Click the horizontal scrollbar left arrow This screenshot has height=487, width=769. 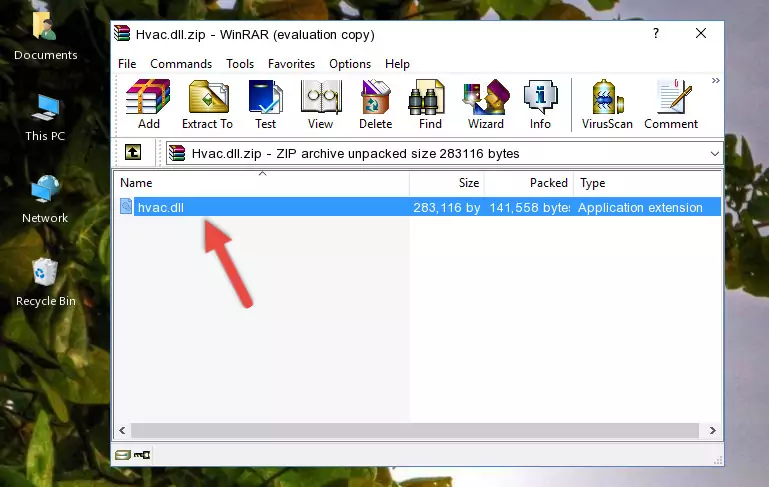pyautogui.click(x=122, y=431)
